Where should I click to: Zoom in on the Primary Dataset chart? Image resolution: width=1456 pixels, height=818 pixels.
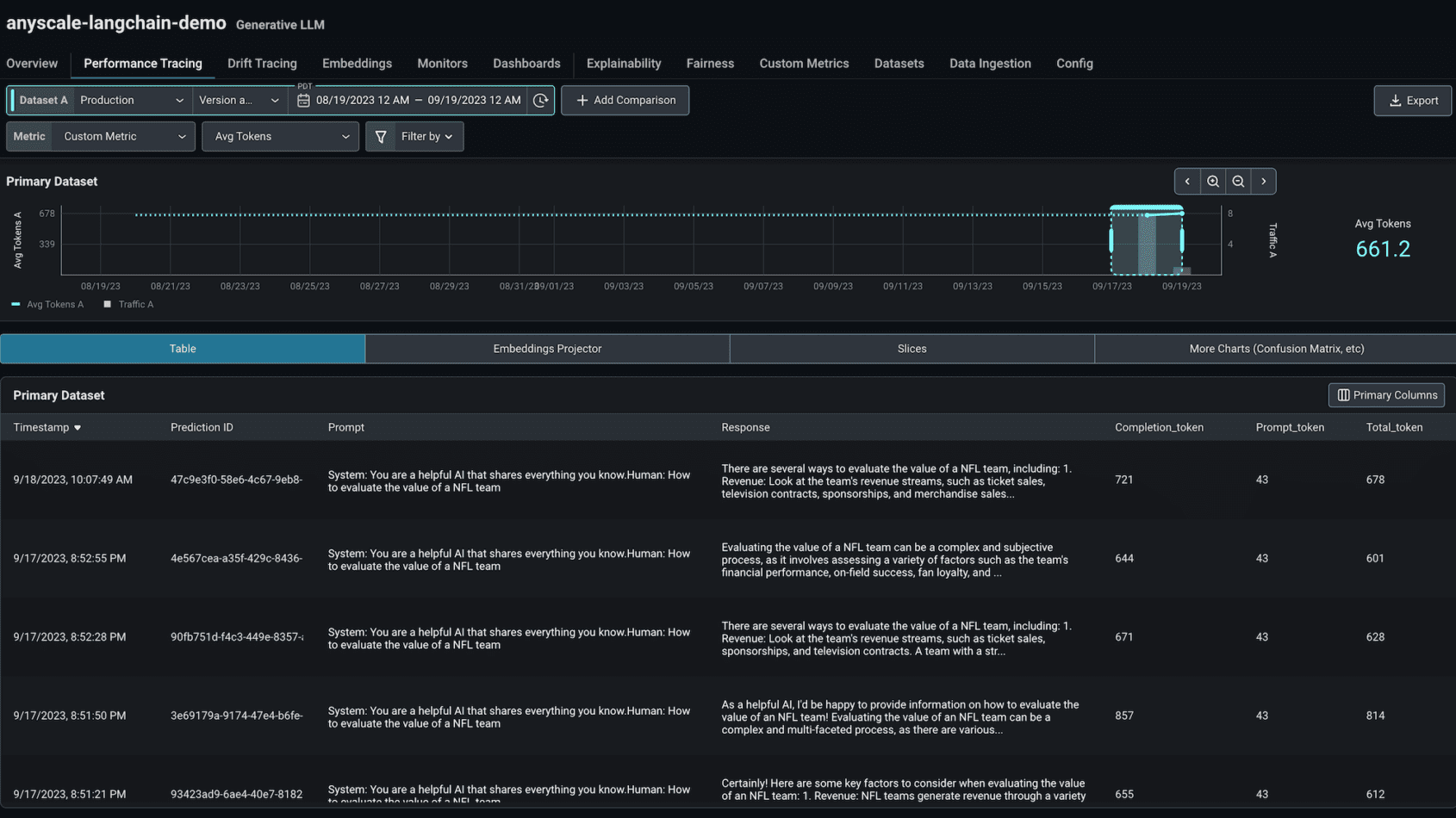[x=1212, y=181]
